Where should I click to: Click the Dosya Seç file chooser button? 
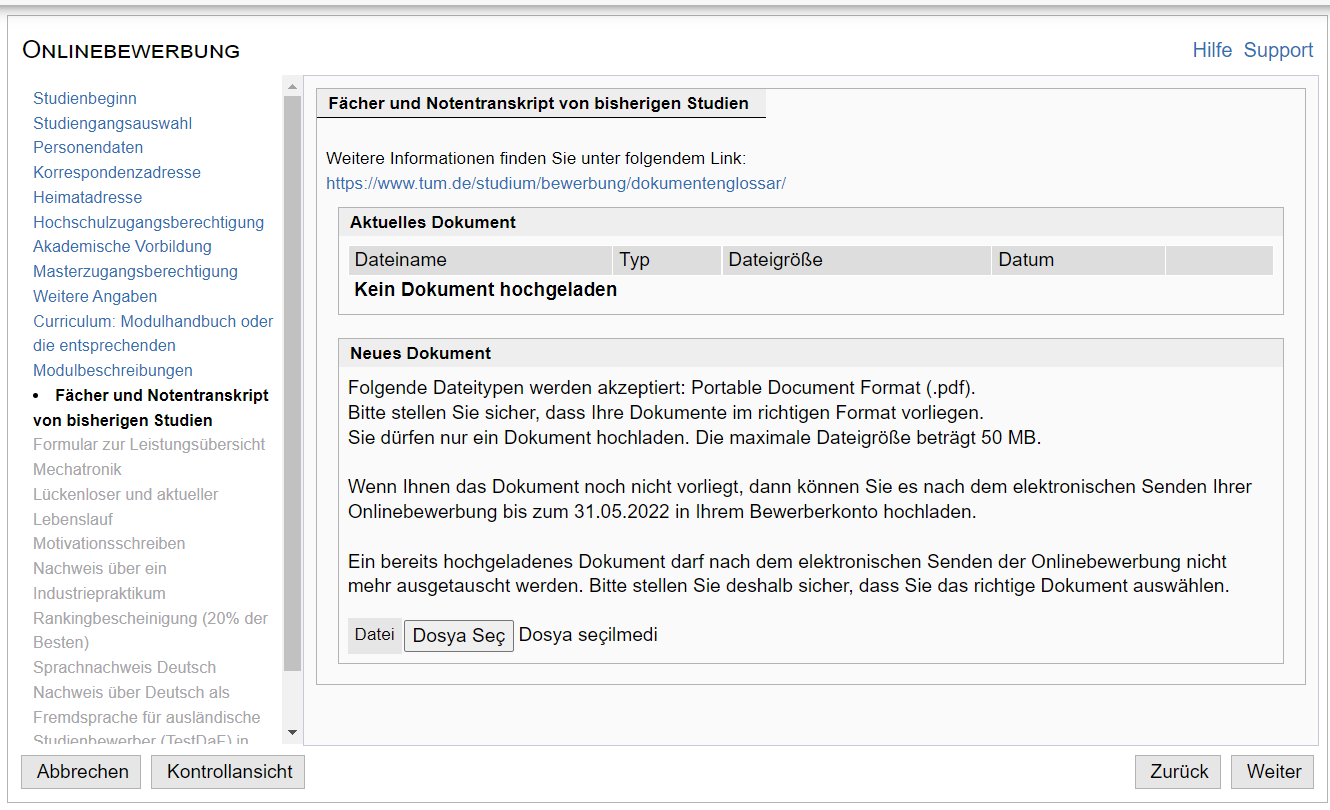[458, 636]
